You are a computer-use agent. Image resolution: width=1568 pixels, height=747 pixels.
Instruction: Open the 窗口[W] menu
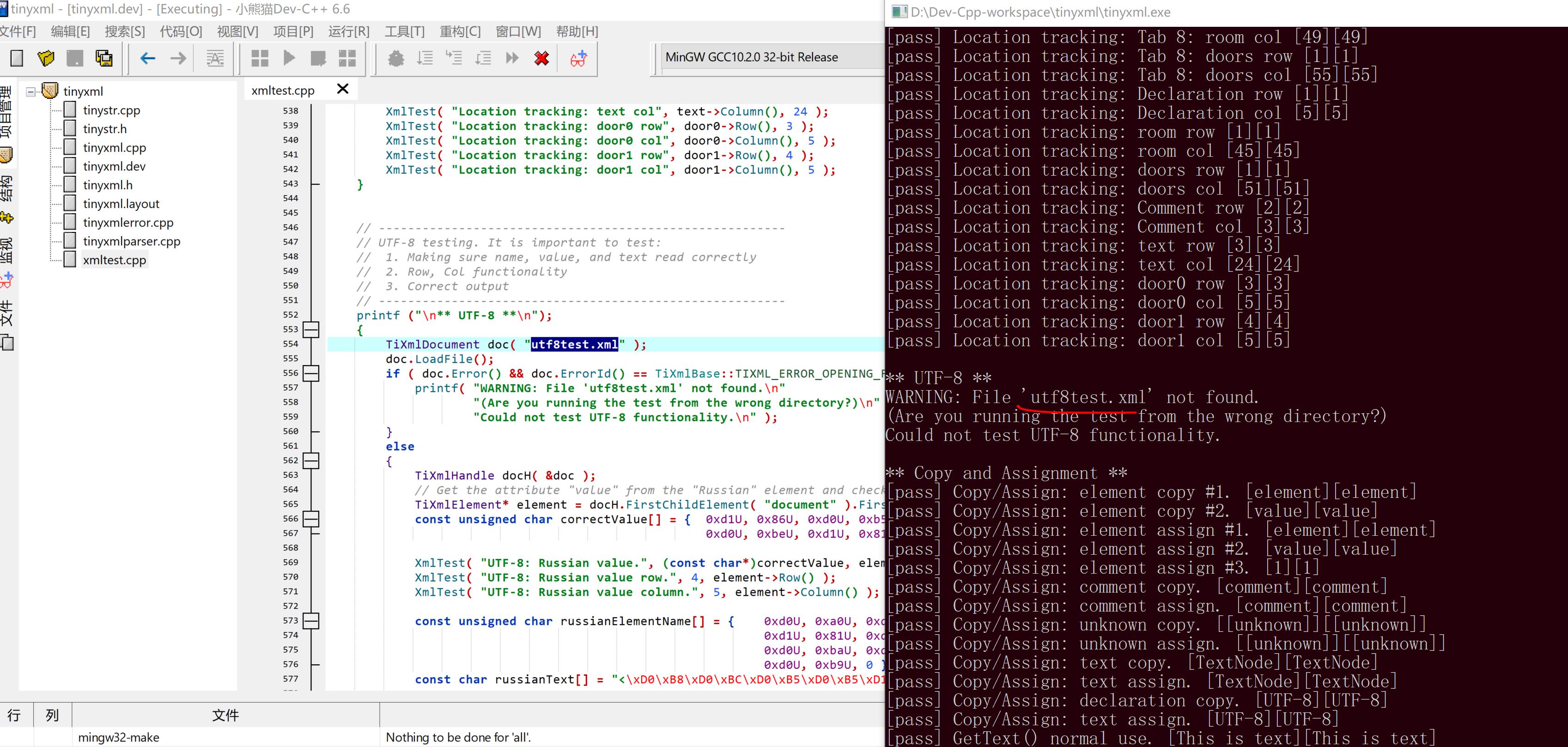[518, 31]
